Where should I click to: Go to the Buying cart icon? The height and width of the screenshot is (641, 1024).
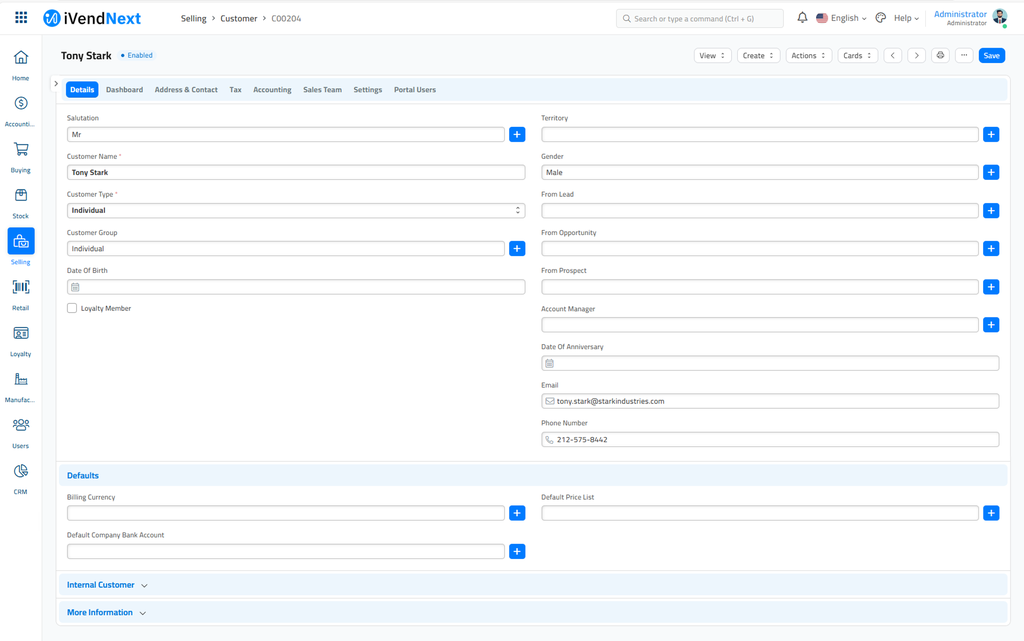click(x=20, y=150)
